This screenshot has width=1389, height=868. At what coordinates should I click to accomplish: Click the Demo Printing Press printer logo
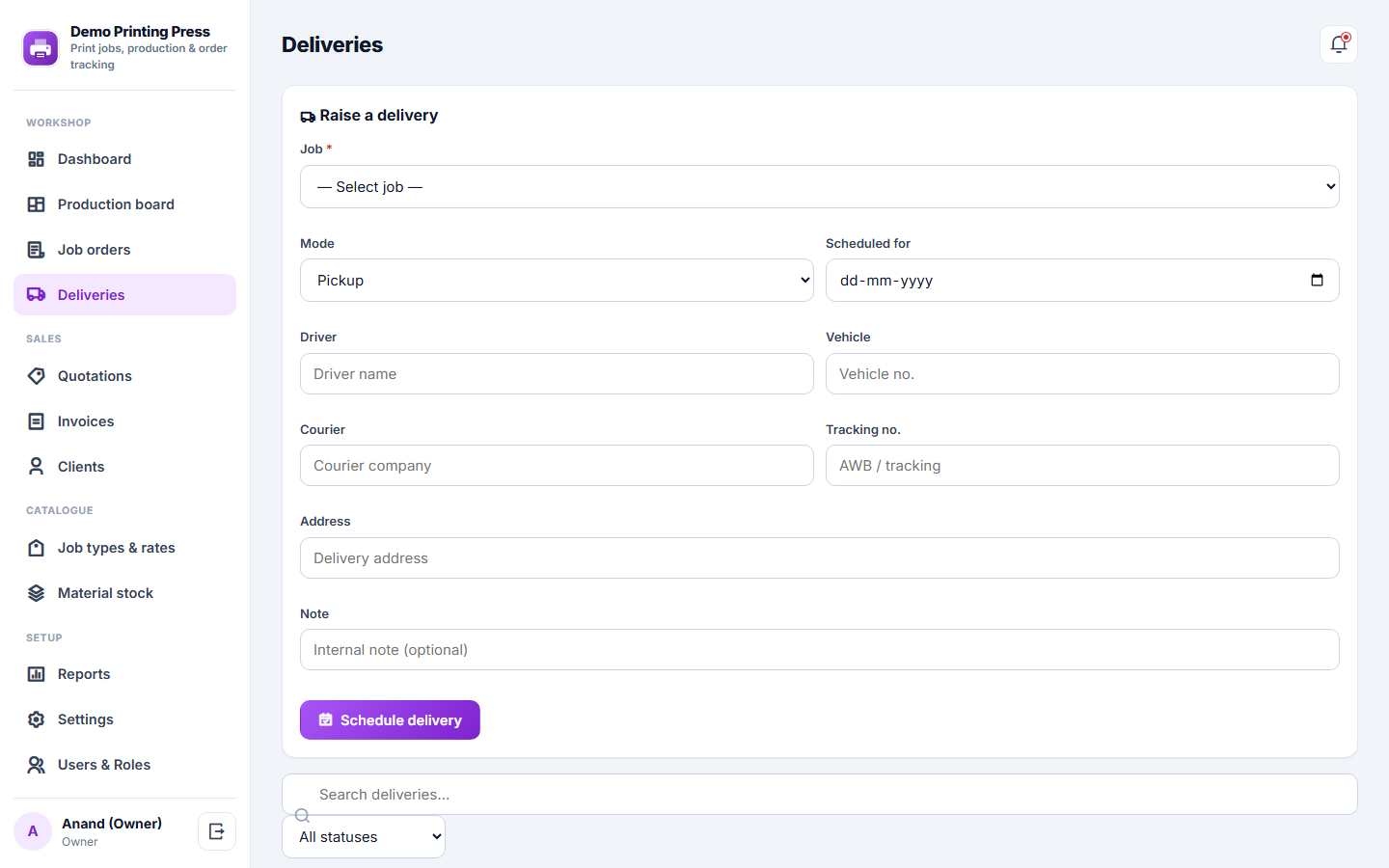point(41,48)
